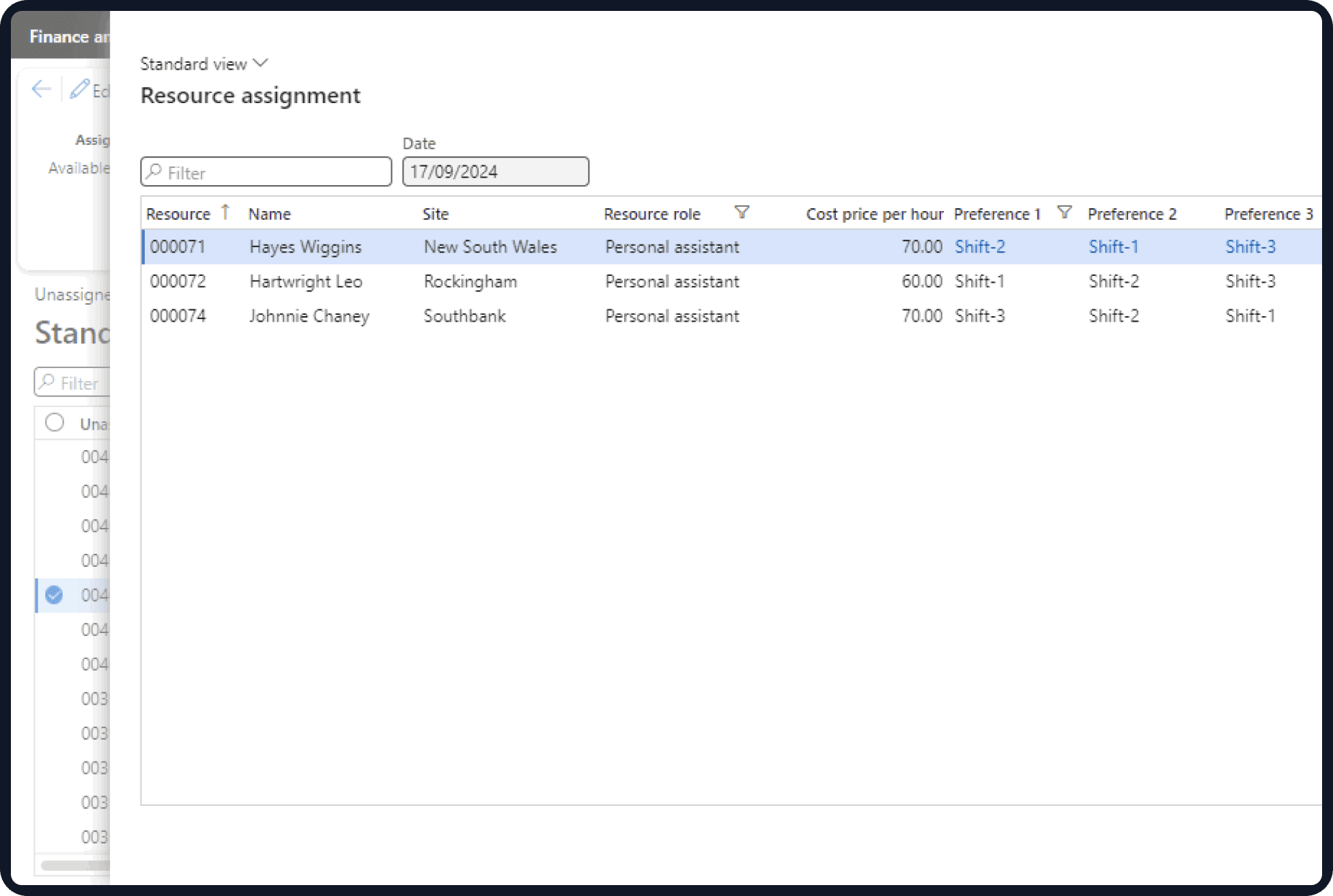Select resource 000072 row
Viewport: 1333px width, 896px height.
pyautogui.click(x=732, y=281)
